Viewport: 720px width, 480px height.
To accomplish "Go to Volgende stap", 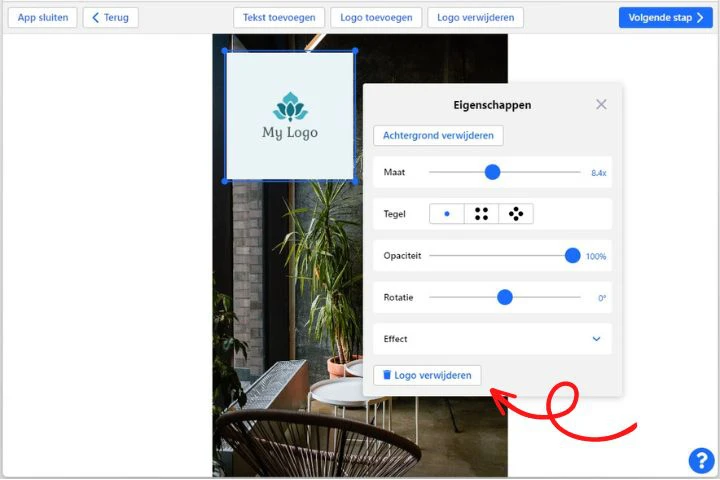I will [665, 17].
